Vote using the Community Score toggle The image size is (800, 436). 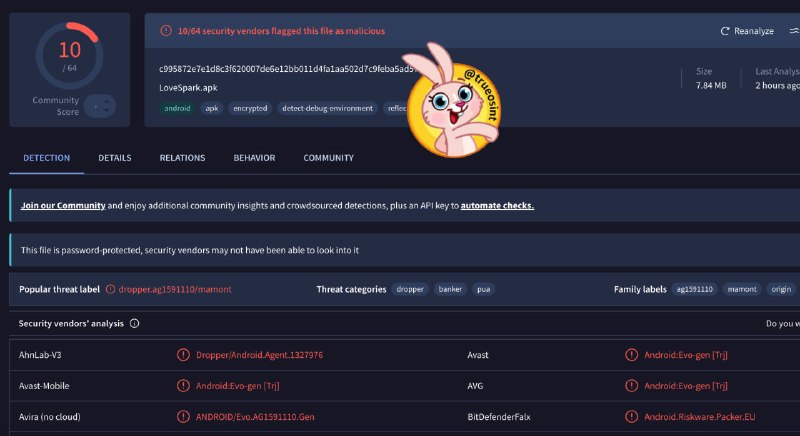100,106
